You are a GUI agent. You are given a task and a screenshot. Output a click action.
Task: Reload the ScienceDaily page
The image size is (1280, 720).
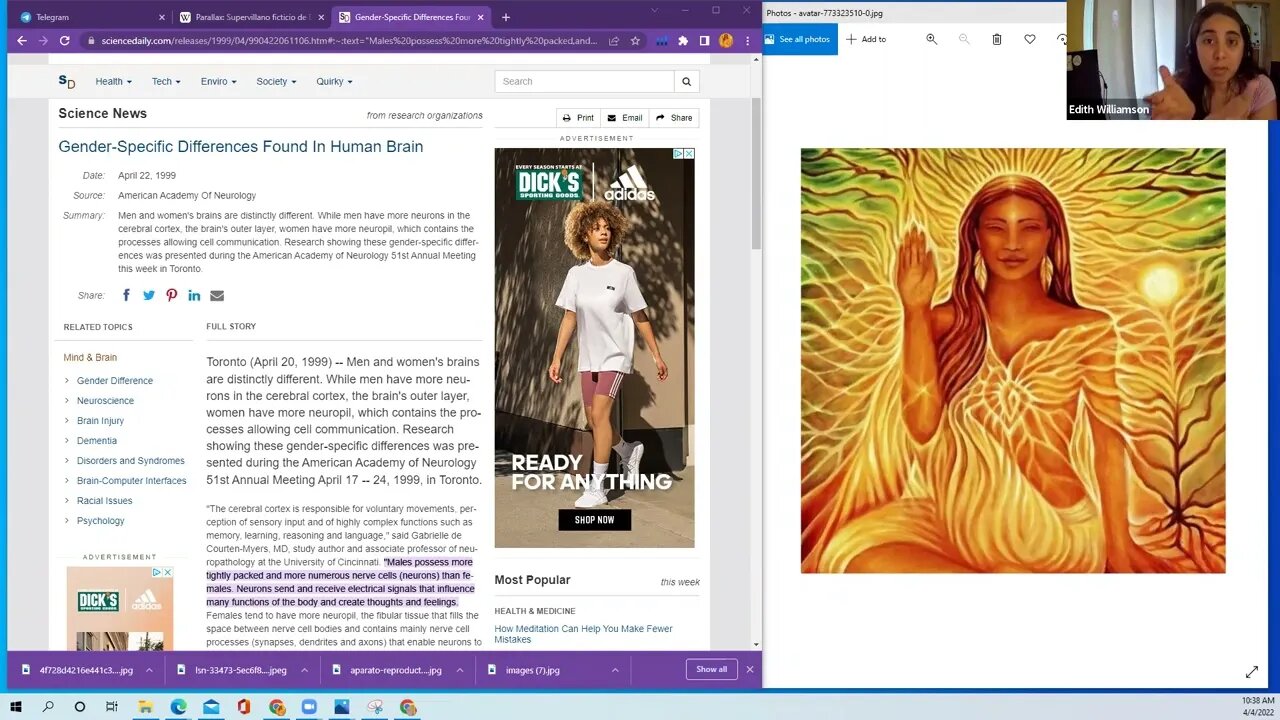point(64,41)
